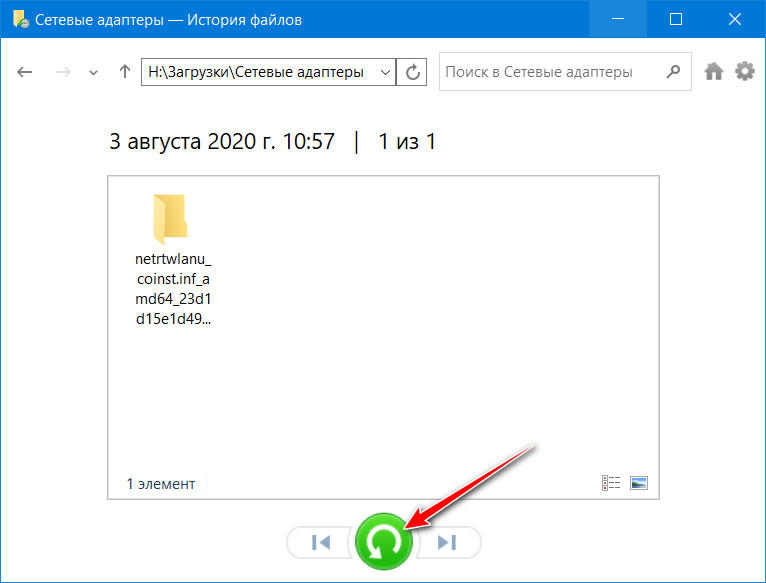Go to previous version

coord(320,542)
